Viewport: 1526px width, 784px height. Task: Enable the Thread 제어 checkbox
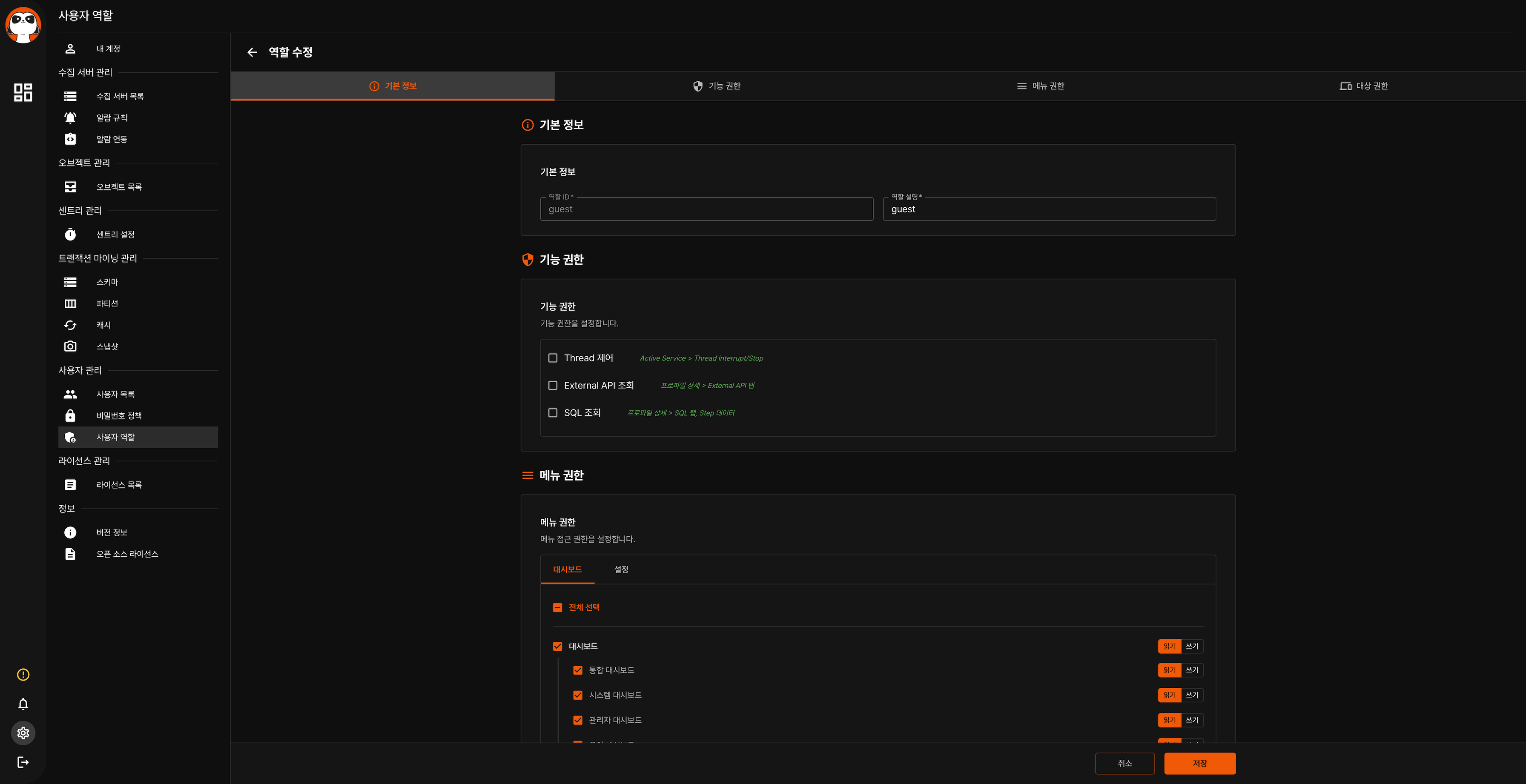click(553, 358)
